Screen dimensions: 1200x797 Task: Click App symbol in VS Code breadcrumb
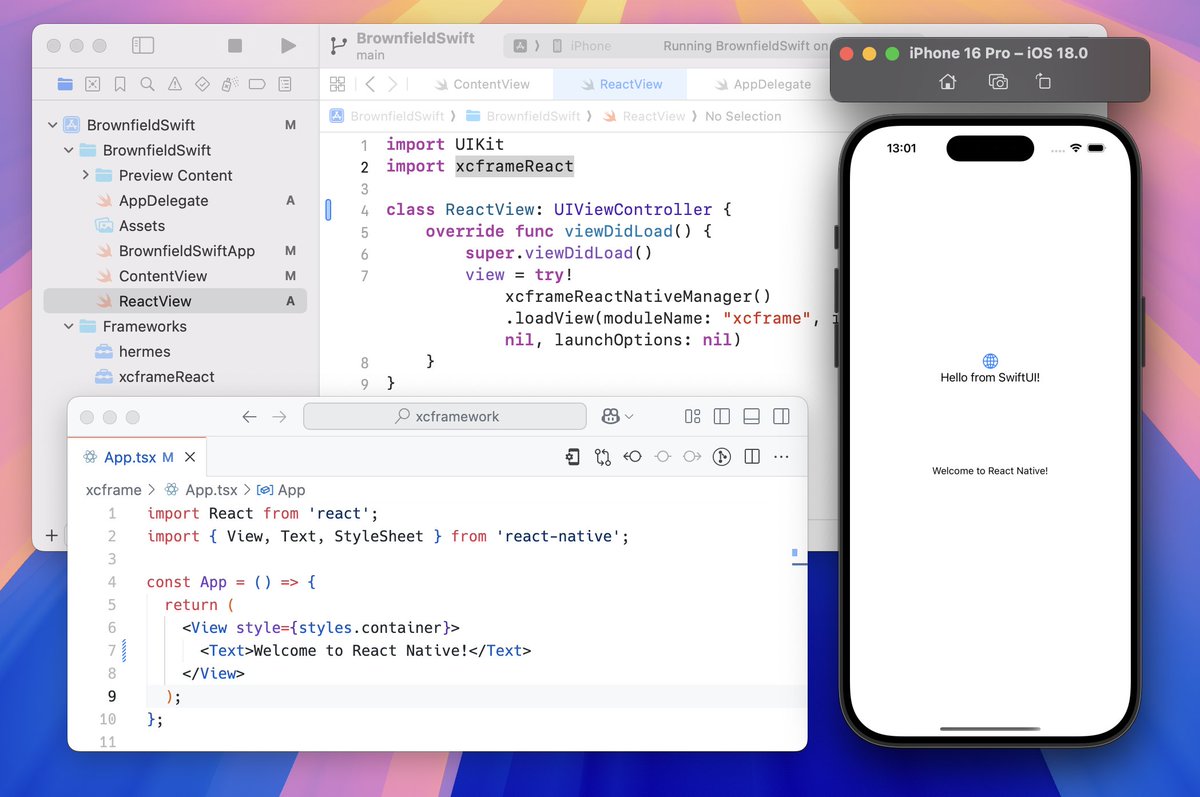tap(291, 490)
